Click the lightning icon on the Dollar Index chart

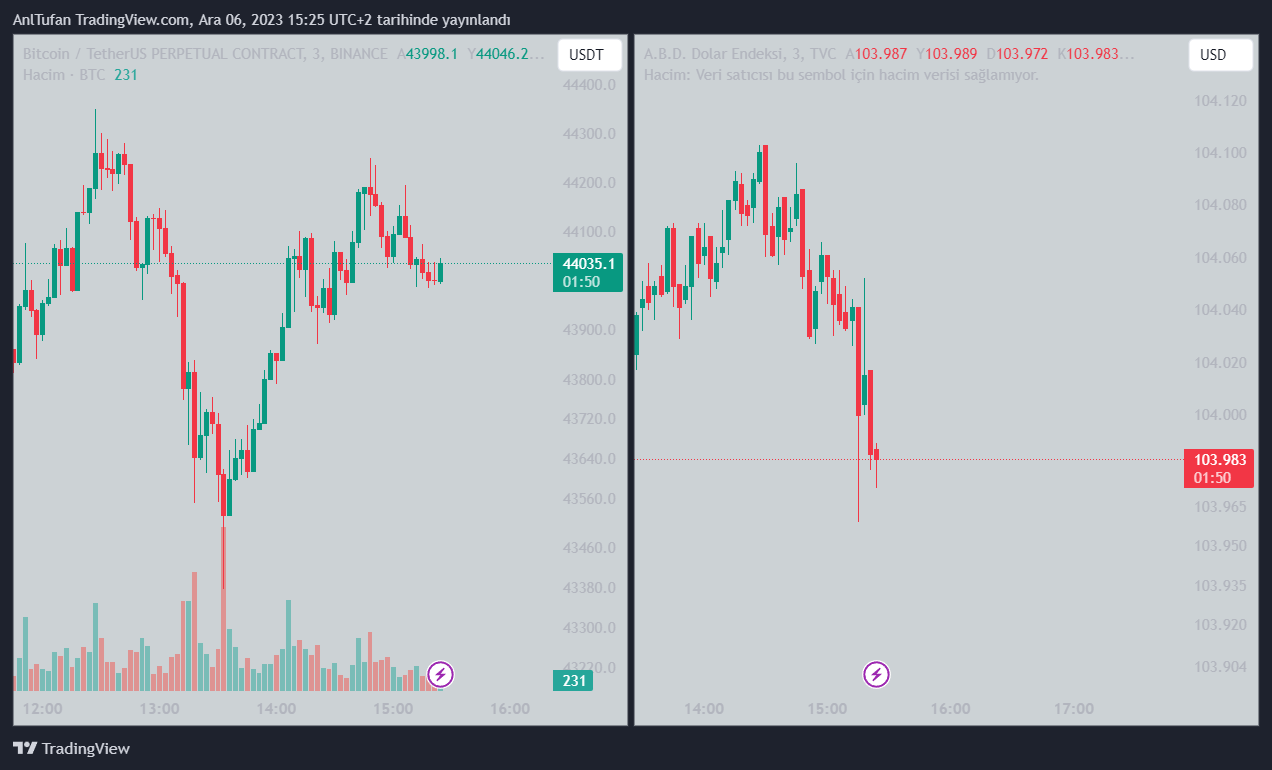877,674
